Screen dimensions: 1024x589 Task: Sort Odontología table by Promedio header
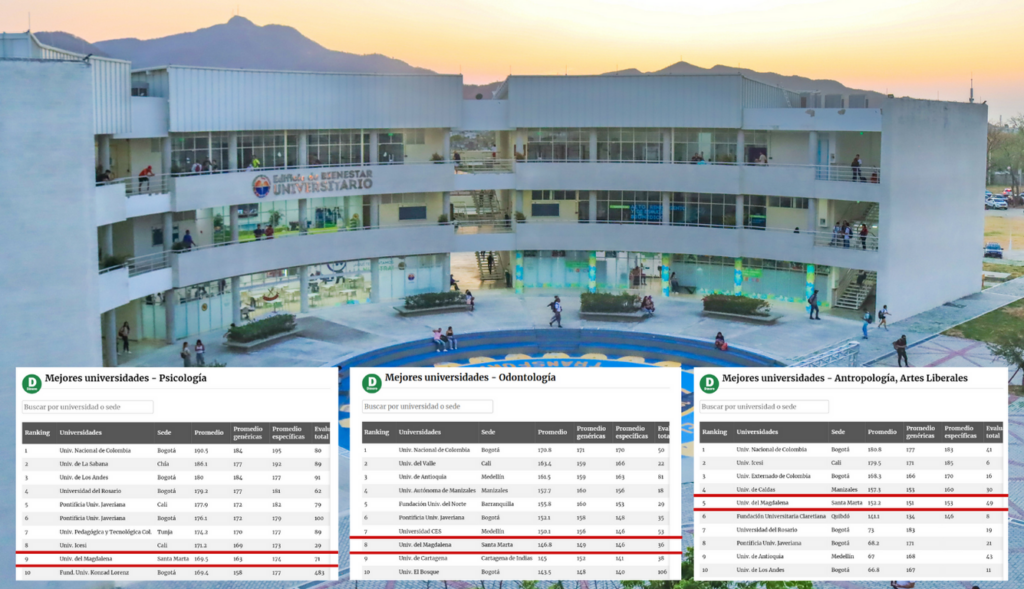552,432
